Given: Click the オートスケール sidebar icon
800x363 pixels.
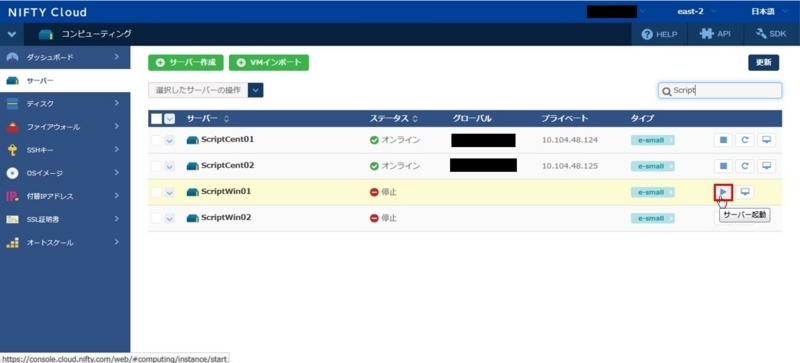Looking at the screenshot, I should [13, 243].
